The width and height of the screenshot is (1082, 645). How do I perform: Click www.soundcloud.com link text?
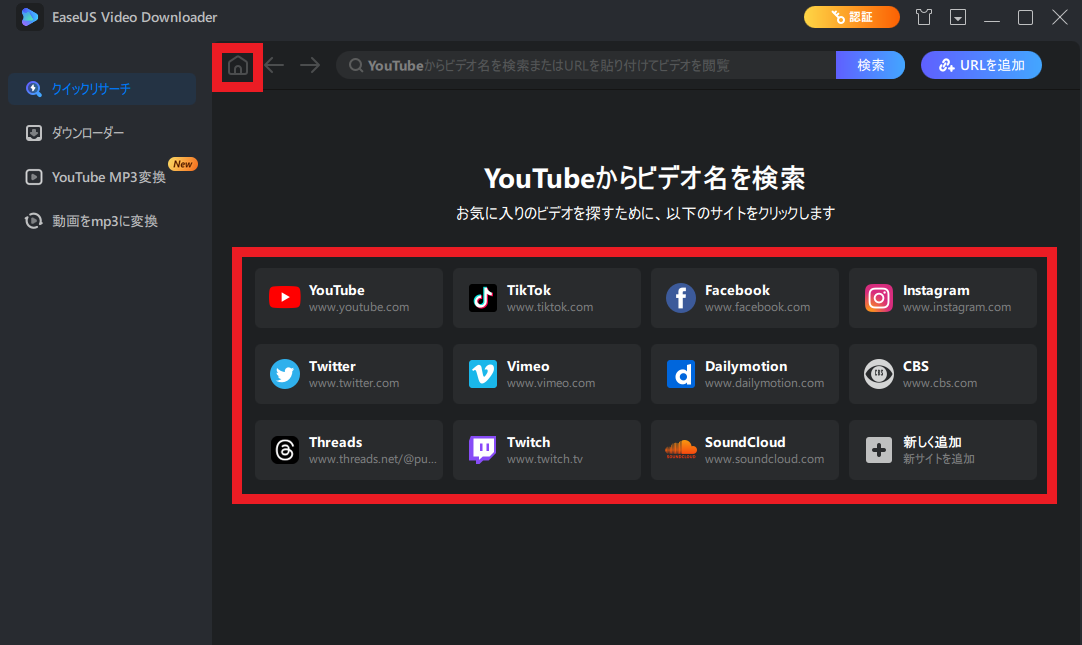click(x=764, y=459)
